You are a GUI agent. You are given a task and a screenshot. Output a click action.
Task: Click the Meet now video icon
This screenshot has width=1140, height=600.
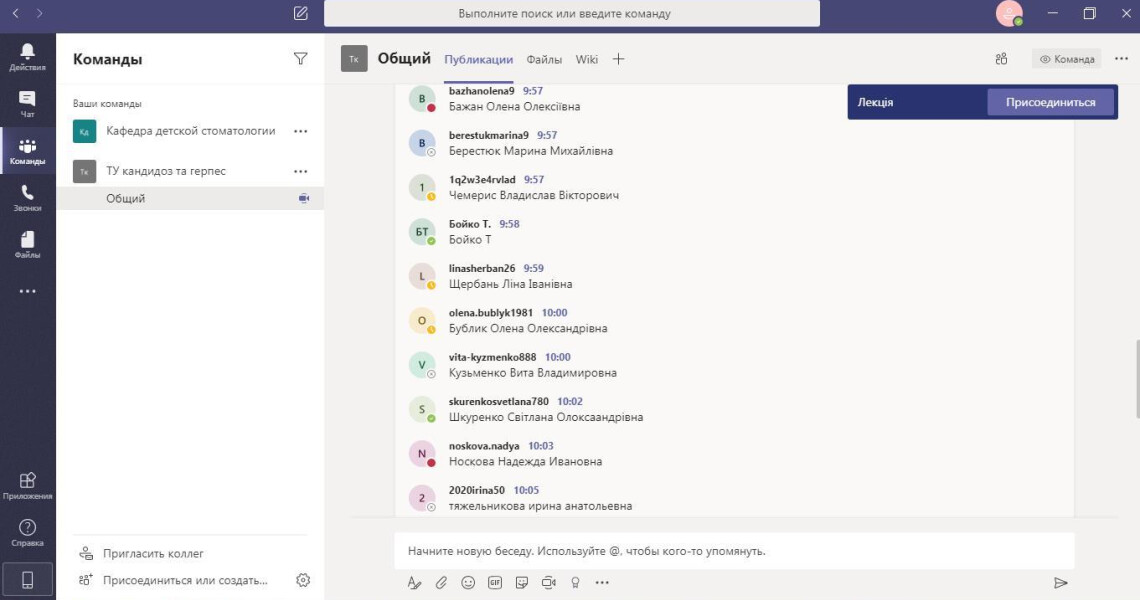[548, 582]
